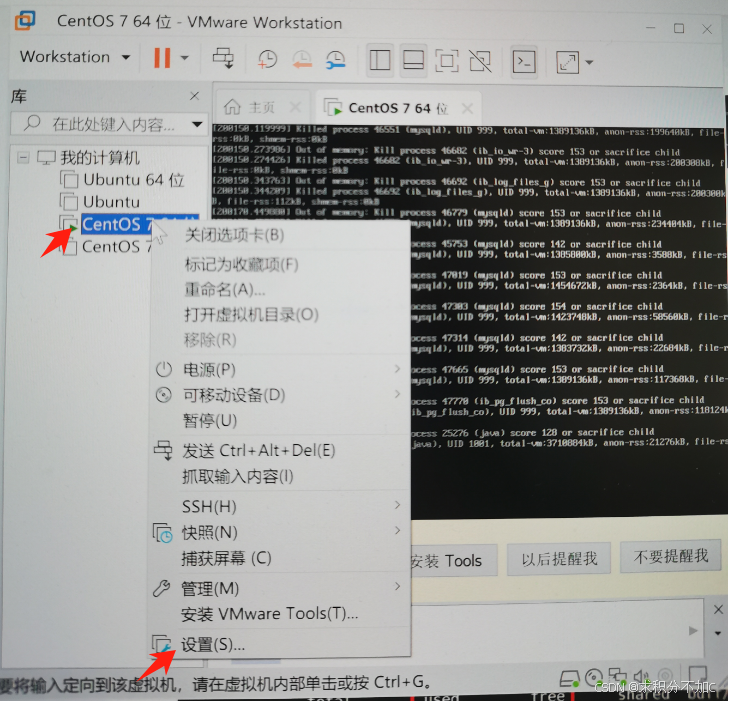Click the 以后提醒我 button
This screenshot has width=729, height=701.
tap(559, 559)
